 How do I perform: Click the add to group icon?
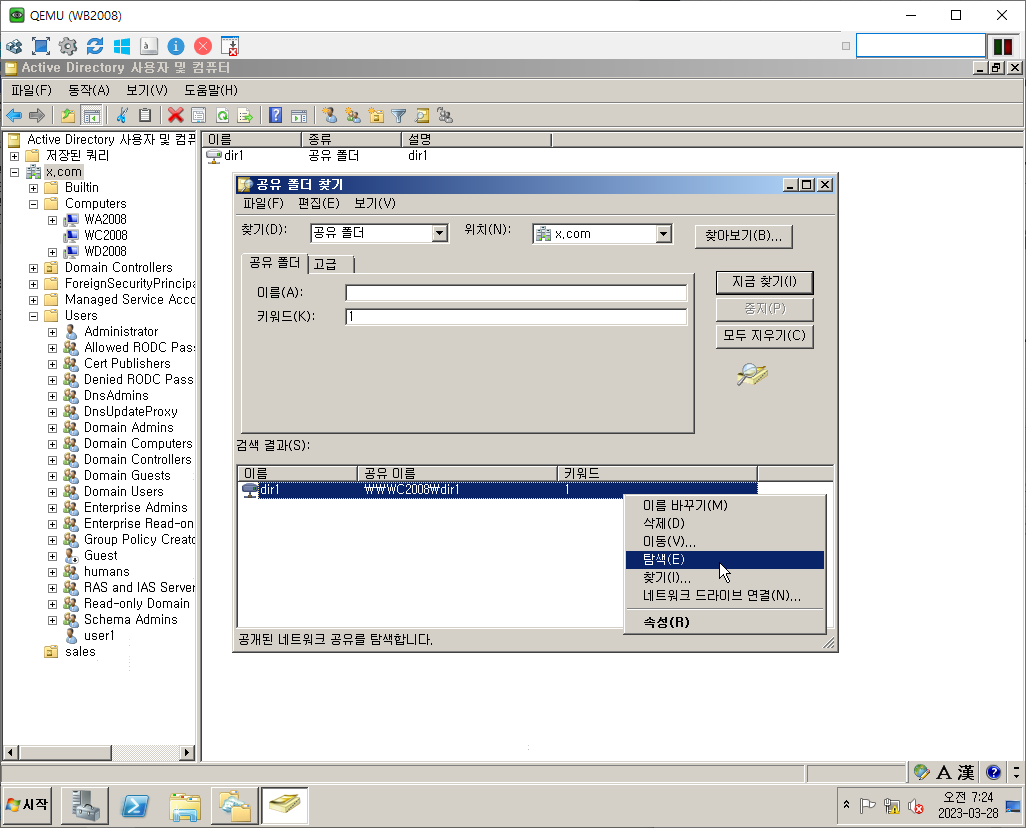[445, 116]
